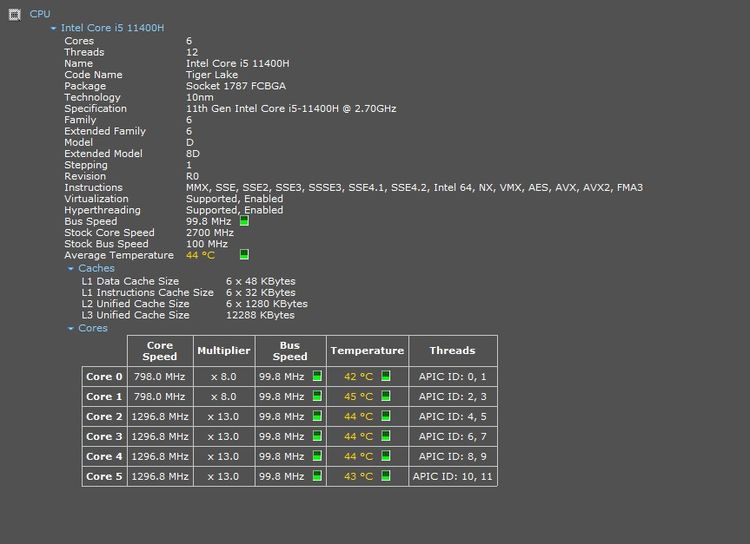Click the Intel Core i5 11400H heading
Screen dimensions: 750x544
(112, 29)
